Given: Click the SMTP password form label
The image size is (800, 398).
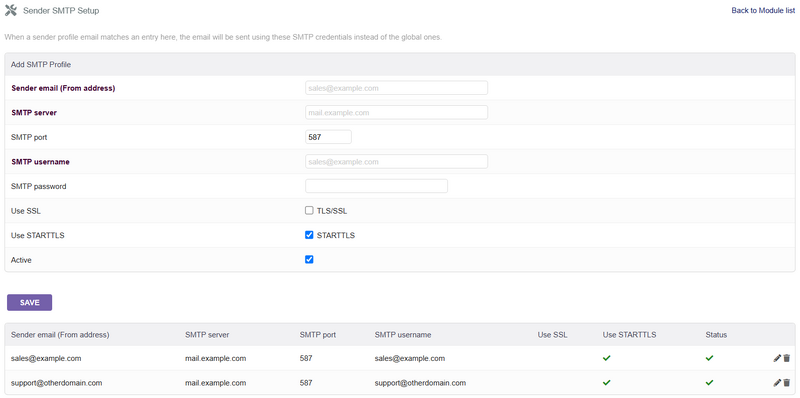Looking at the screenshot, I should 39,186.
